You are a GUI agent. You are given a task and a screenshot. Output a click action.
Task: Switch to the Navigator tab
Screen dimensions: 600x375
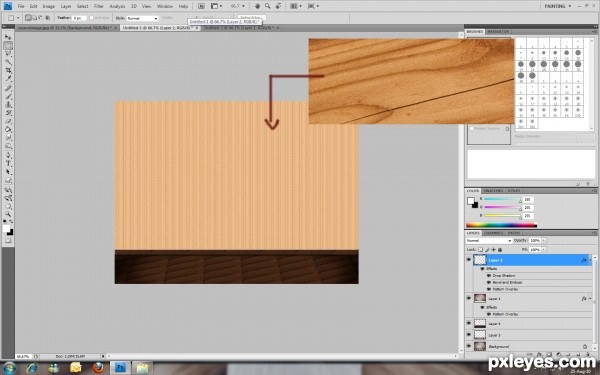pos(498,31)
